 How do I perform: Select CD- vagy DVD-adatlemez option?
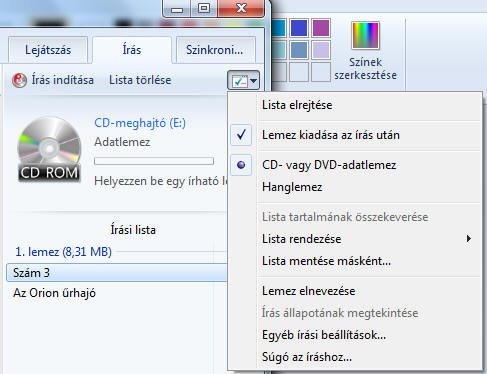pyautogui.click(x=355, y=165)
